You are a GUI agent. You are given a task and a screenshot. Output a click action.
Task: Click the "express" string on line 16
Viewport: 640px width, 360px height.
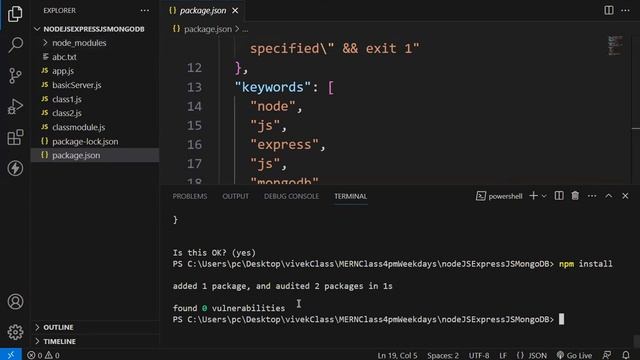(x=284, y=144)
